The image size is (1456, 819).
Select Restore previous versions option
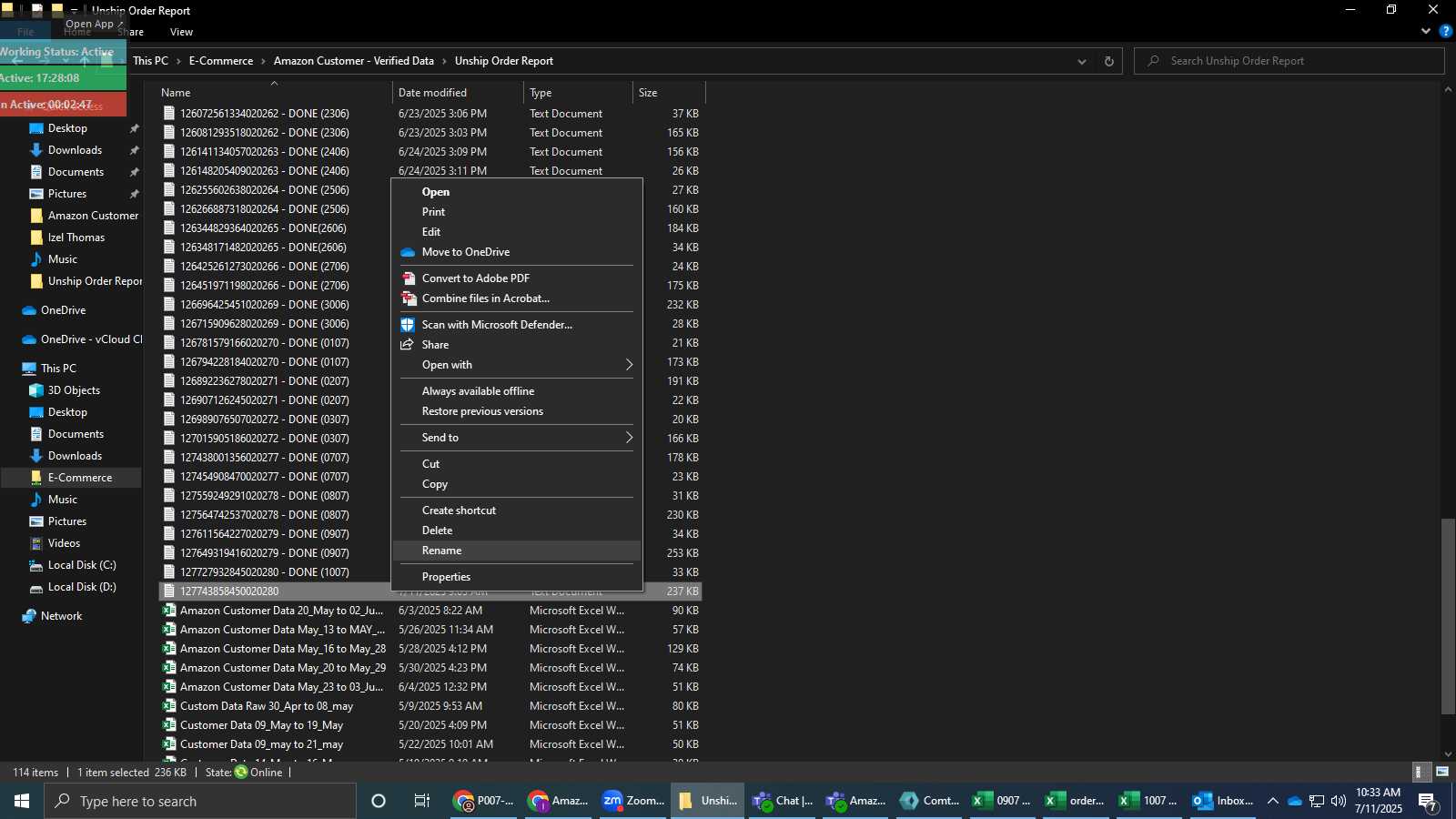point(517,411)
